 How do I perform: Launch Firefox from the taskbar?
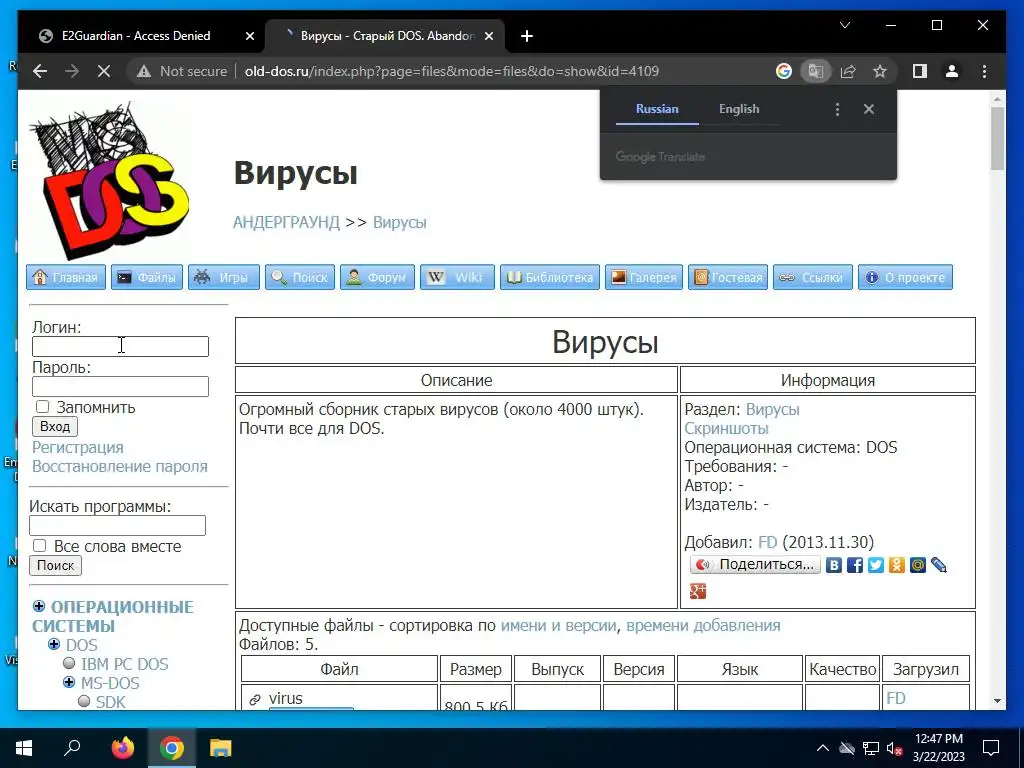pyautogui.click(x=122, y=748)
